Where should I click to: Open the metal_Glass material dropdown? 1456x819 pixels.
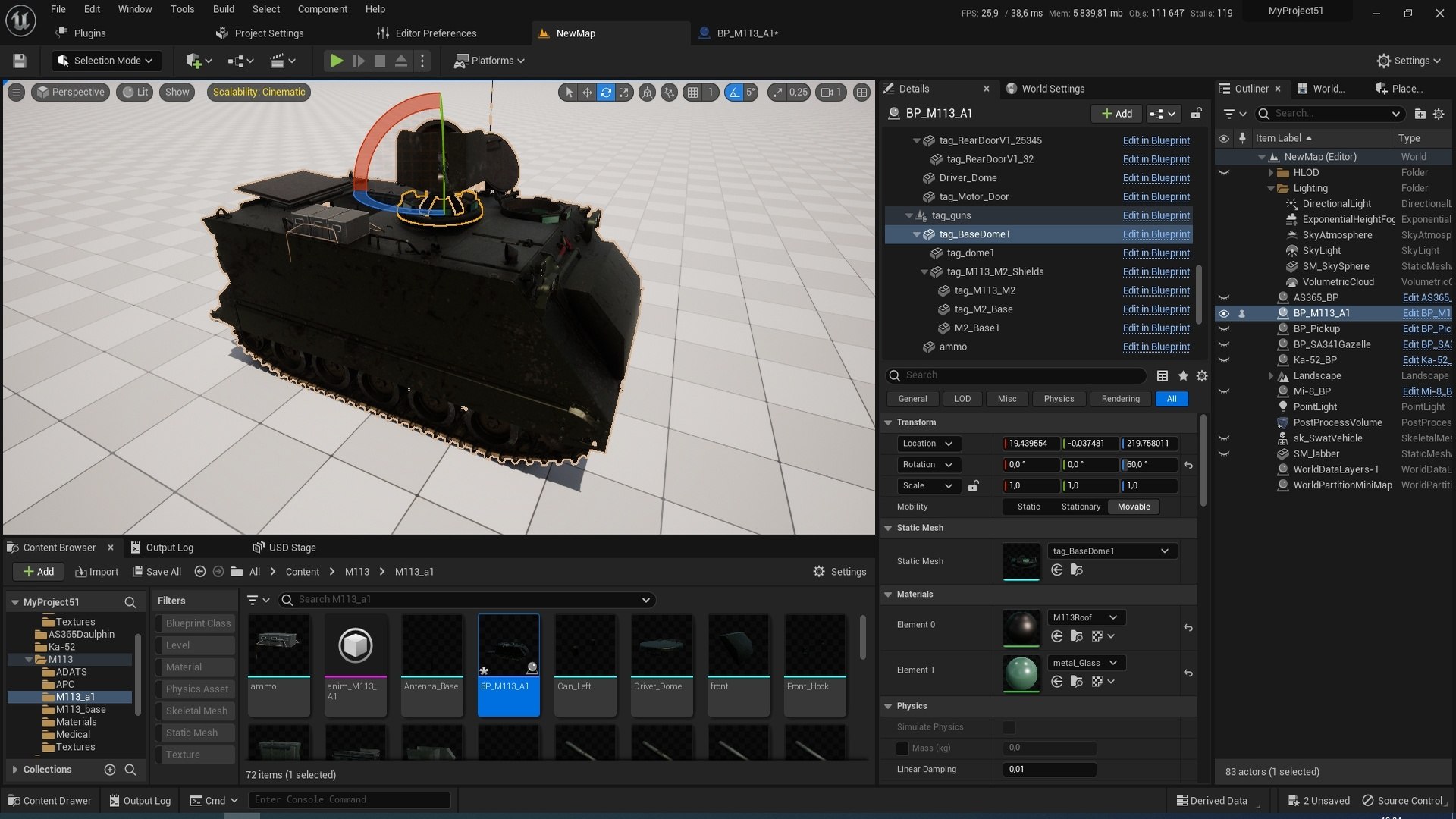[x=1086, y=663]
